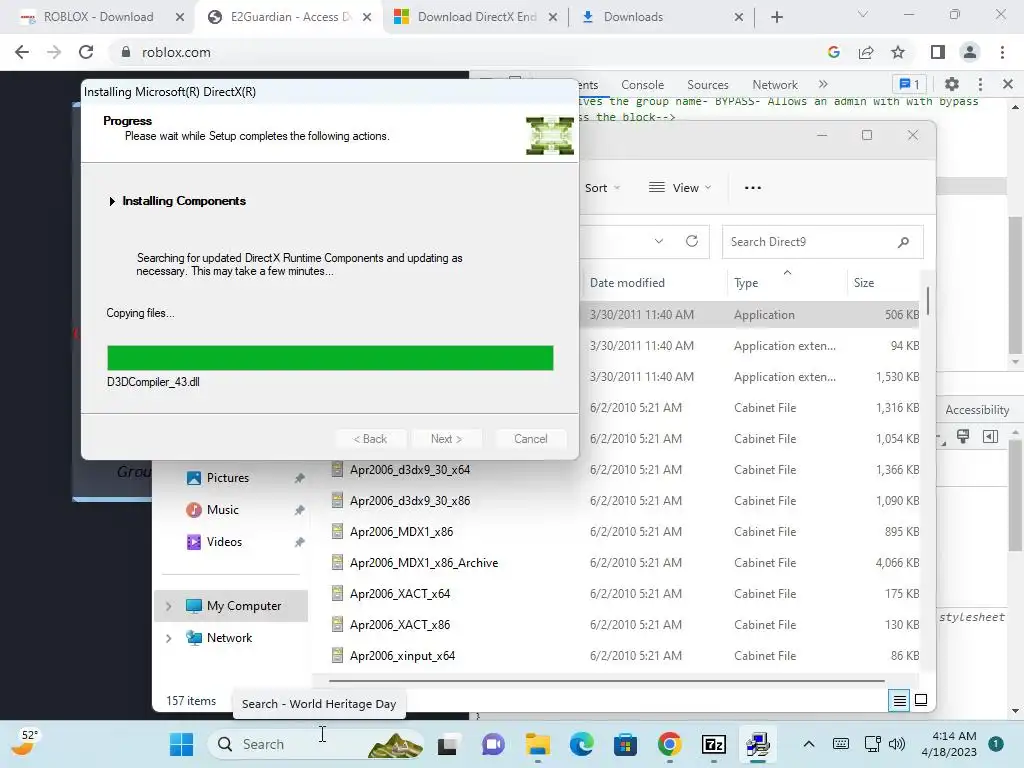Cancel the DirectX installation
Viewport: 1024px width, 768px height.
point(530,439)
